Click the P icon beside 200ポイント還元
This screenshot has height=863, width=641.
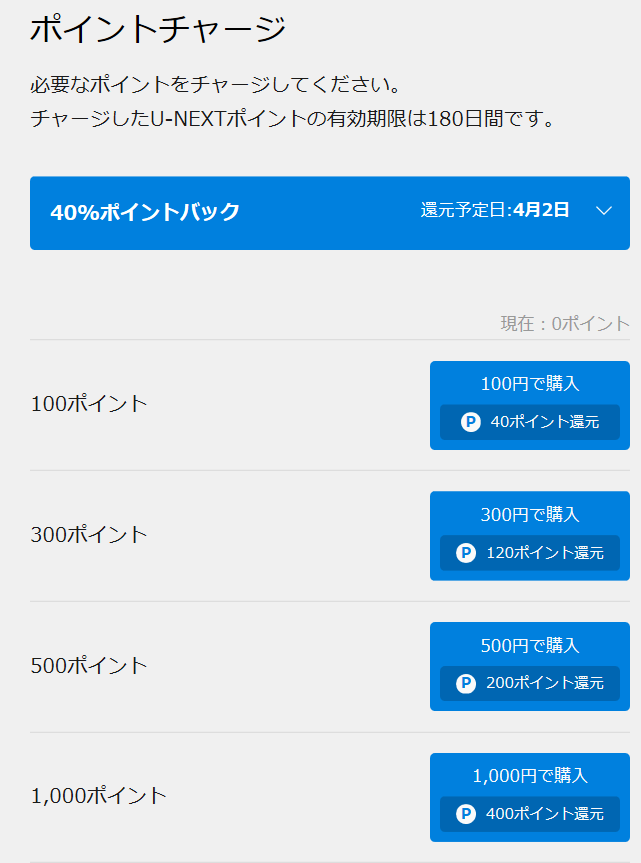tap(466, 683)
